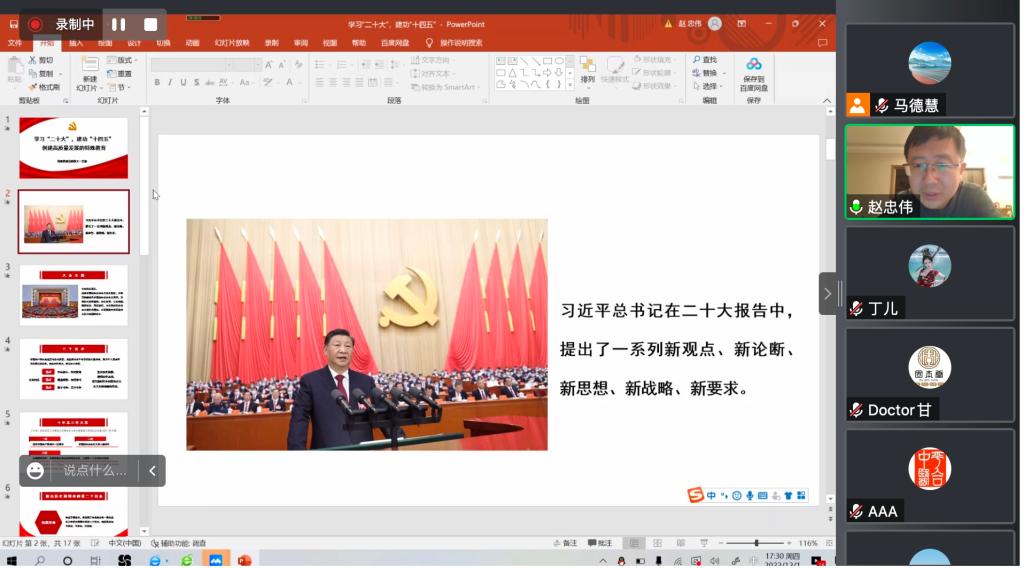1024x568 pixels.
Task: Open the font size combo box
Action: [245, 65]
